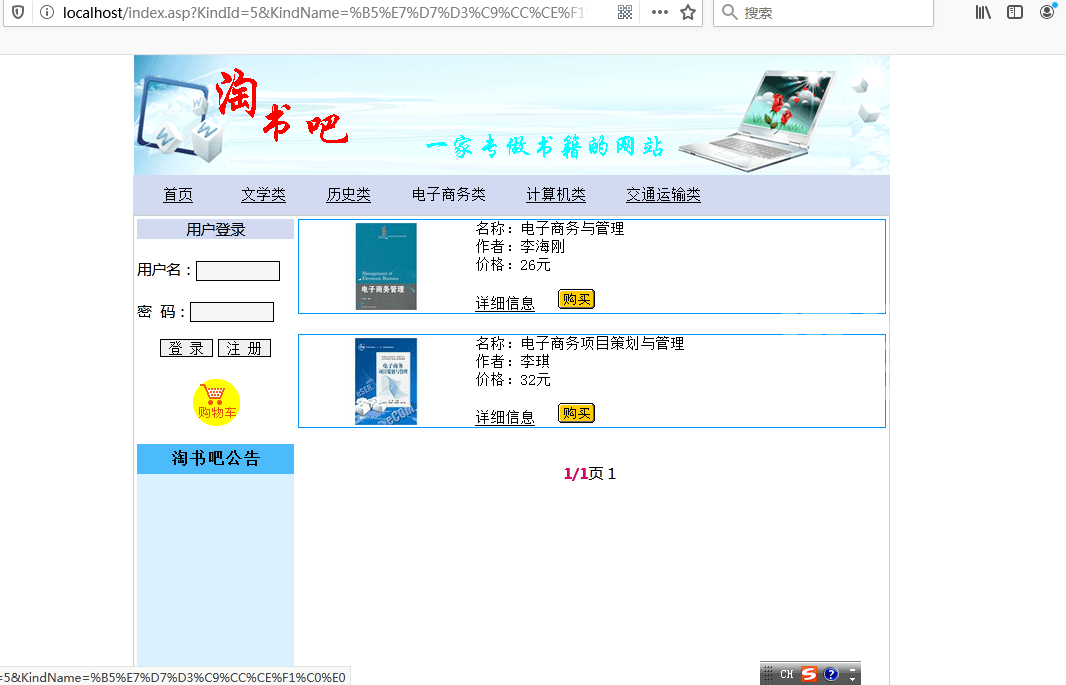Click the Sogou input method icon
The height and width of the screenshot is (685, 1066).
coord(809,674)
